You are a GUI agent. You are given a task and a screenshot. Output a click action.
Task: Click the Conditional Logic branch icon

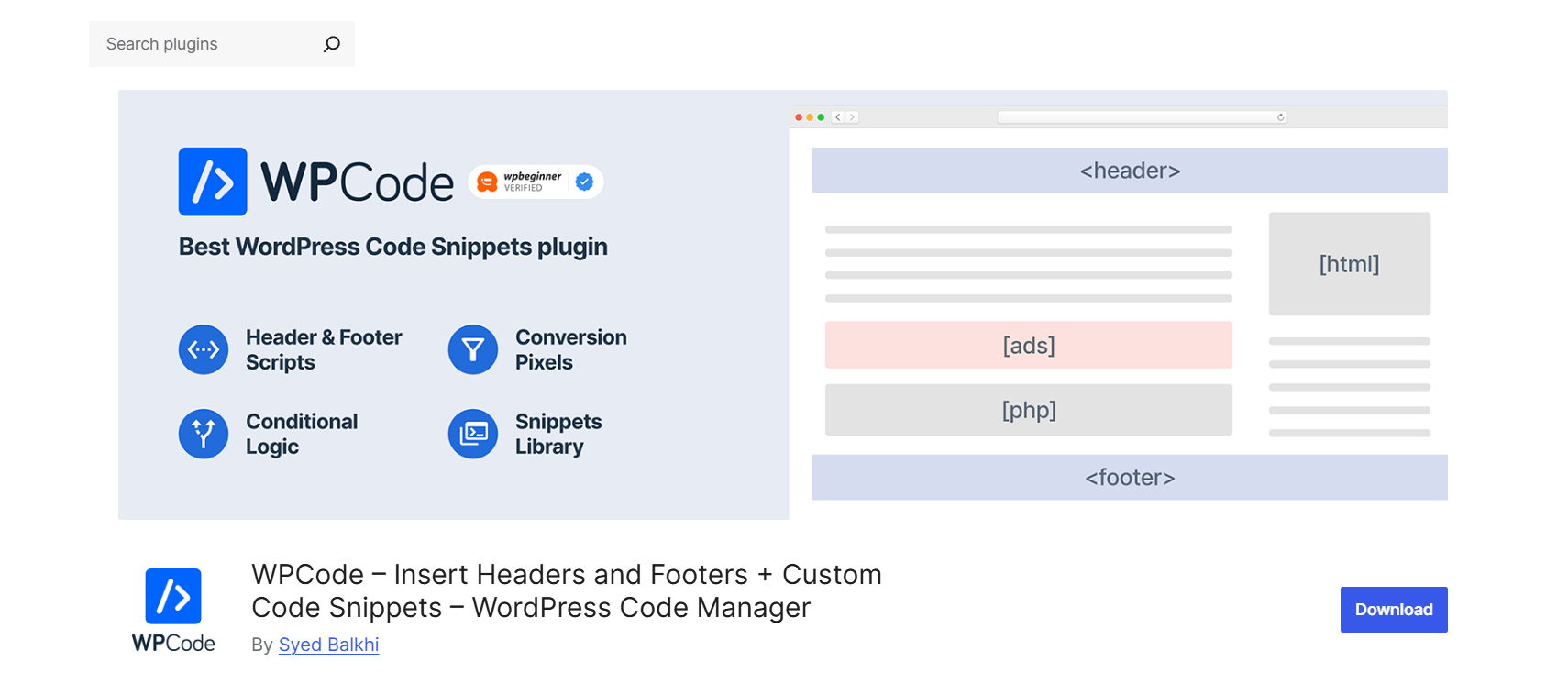(204, 434)
